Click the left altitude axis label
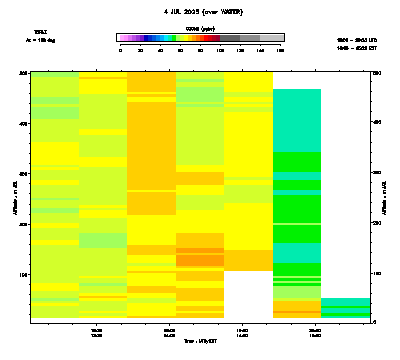The height and width of the screenshot is (360, 400). pos(15,197)
